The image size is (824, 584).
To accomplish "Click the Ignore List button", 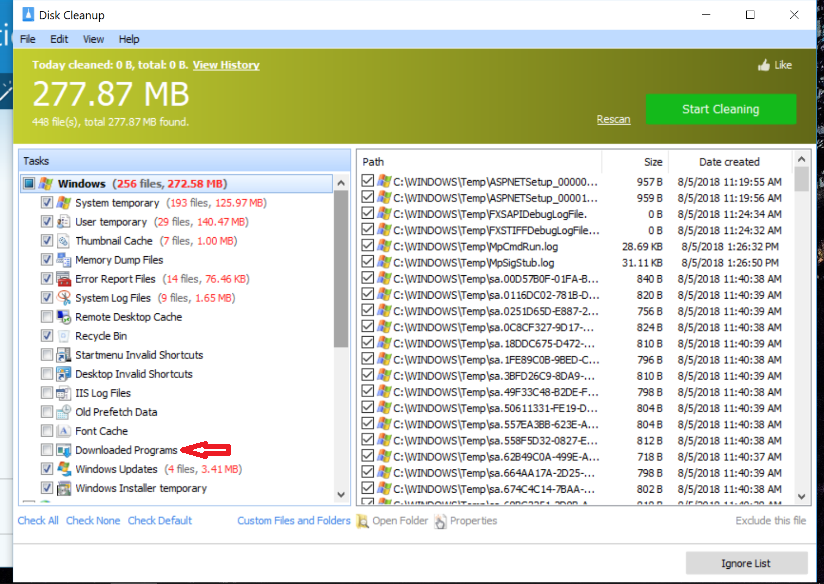I will click(x=746, y=563).
